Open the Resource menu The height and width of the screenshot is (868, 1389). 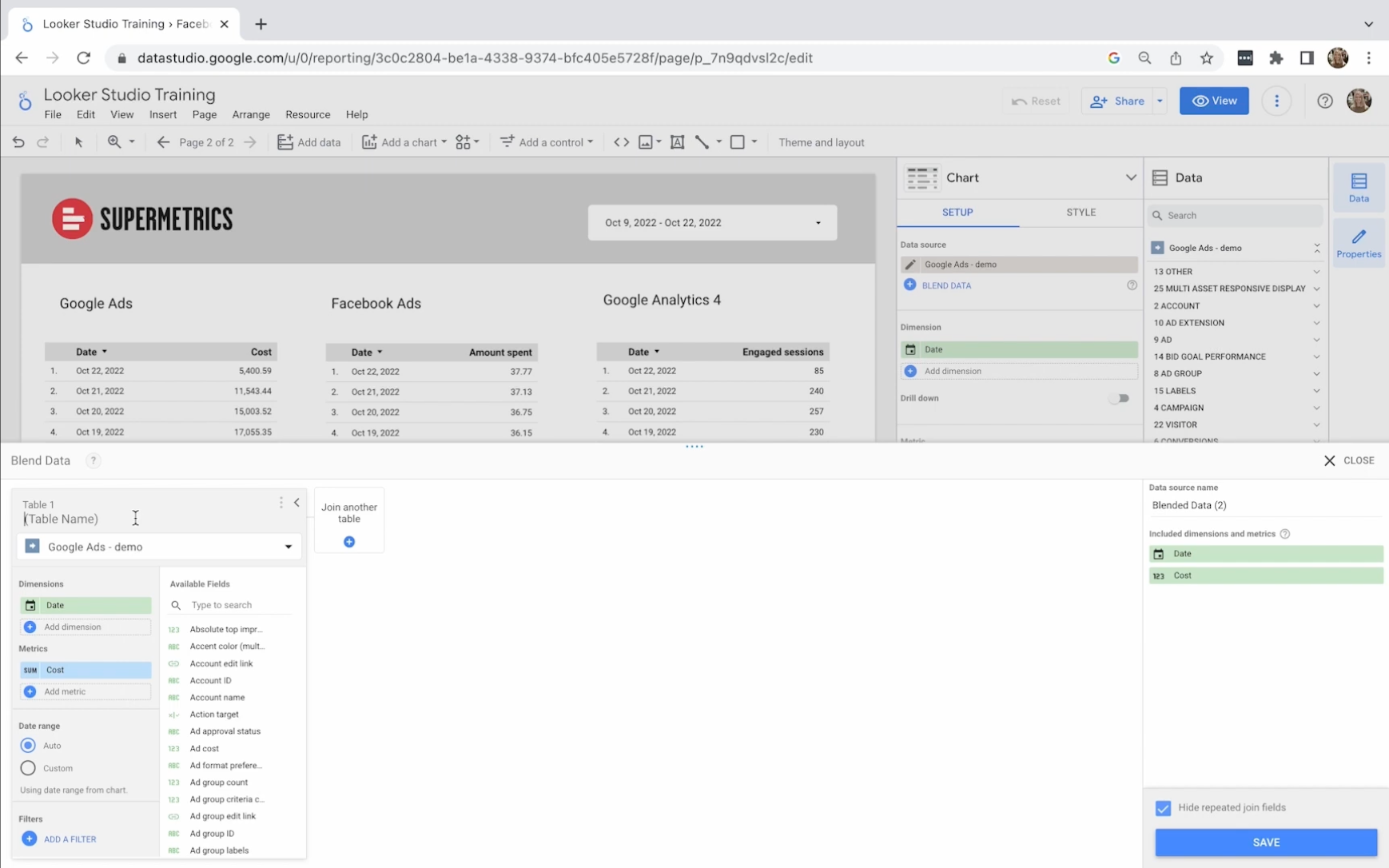[308, 114]
